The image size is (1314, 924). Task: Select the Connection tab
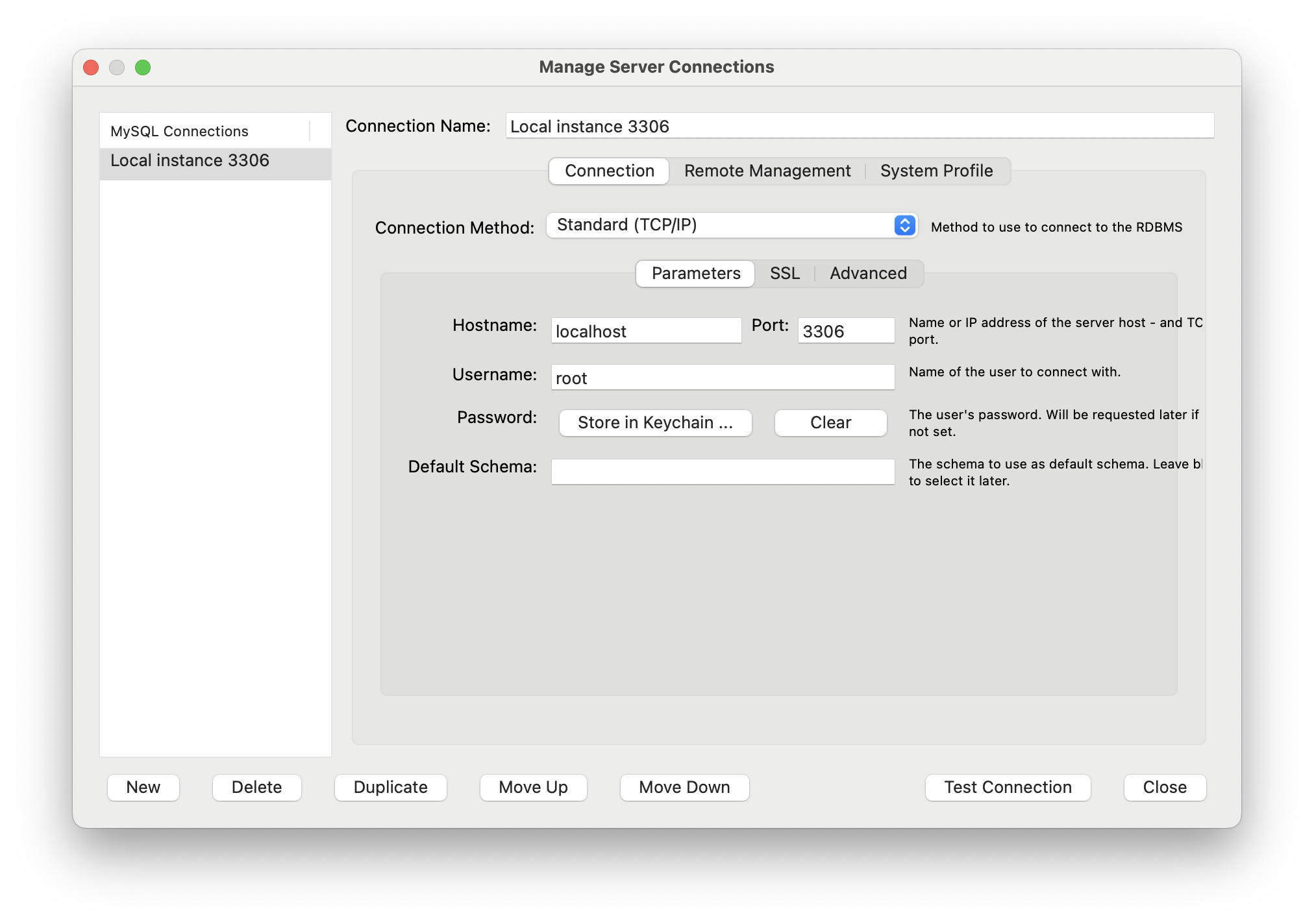click(609, 171)
